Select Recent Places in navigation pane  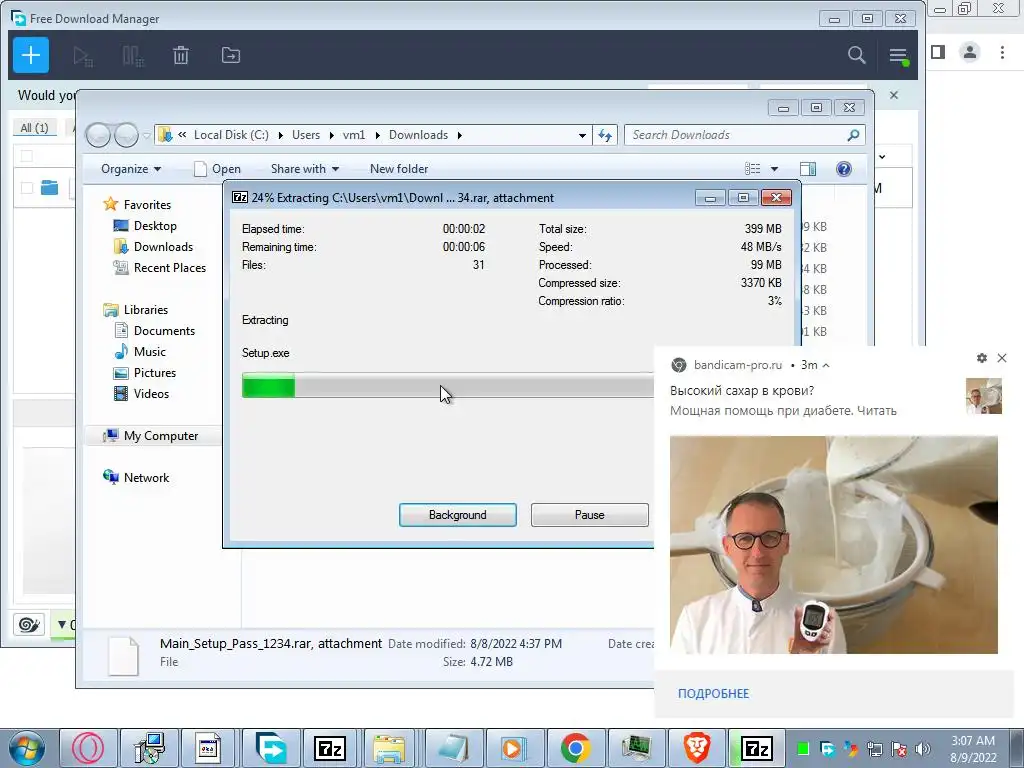[x=159, y=267]
